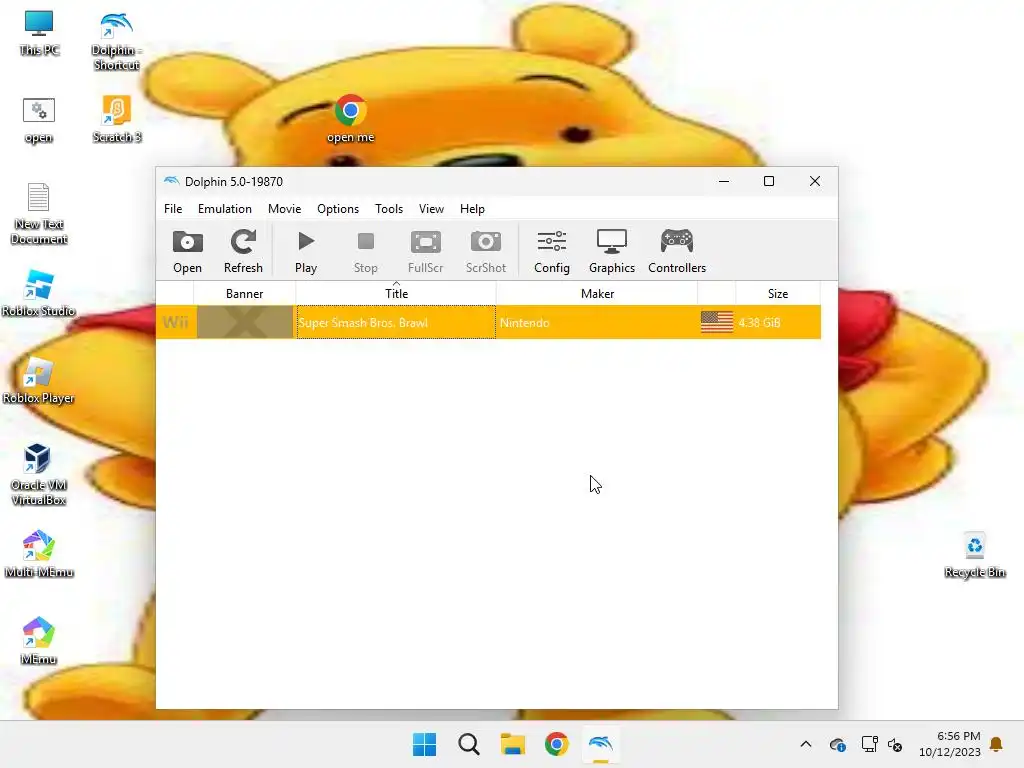Minimize the Dolphin window
The image size is (1024, 768).
724,181
